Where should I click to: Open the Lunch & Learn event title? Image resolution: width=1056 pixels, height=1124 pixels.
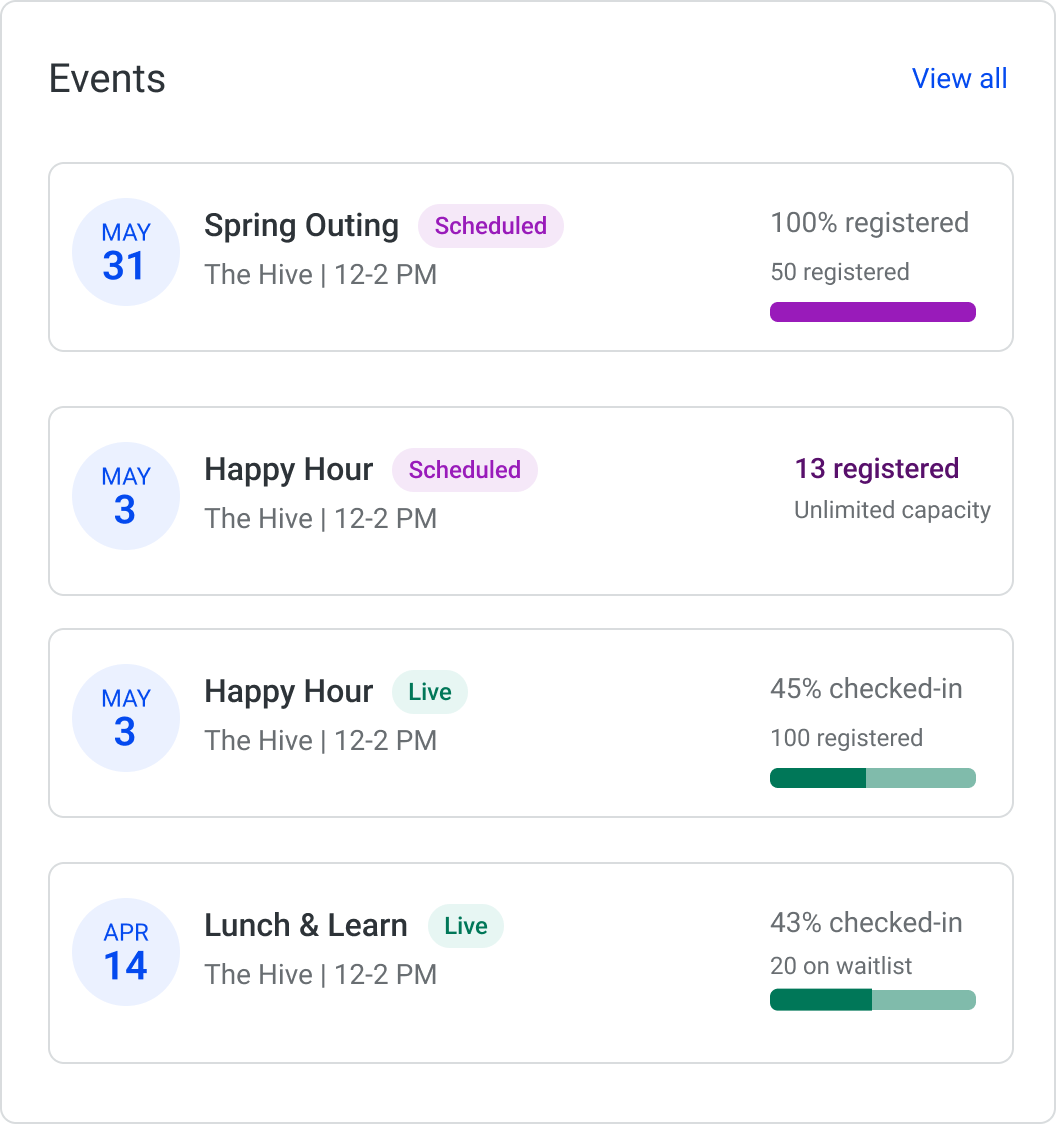[306, 926]
